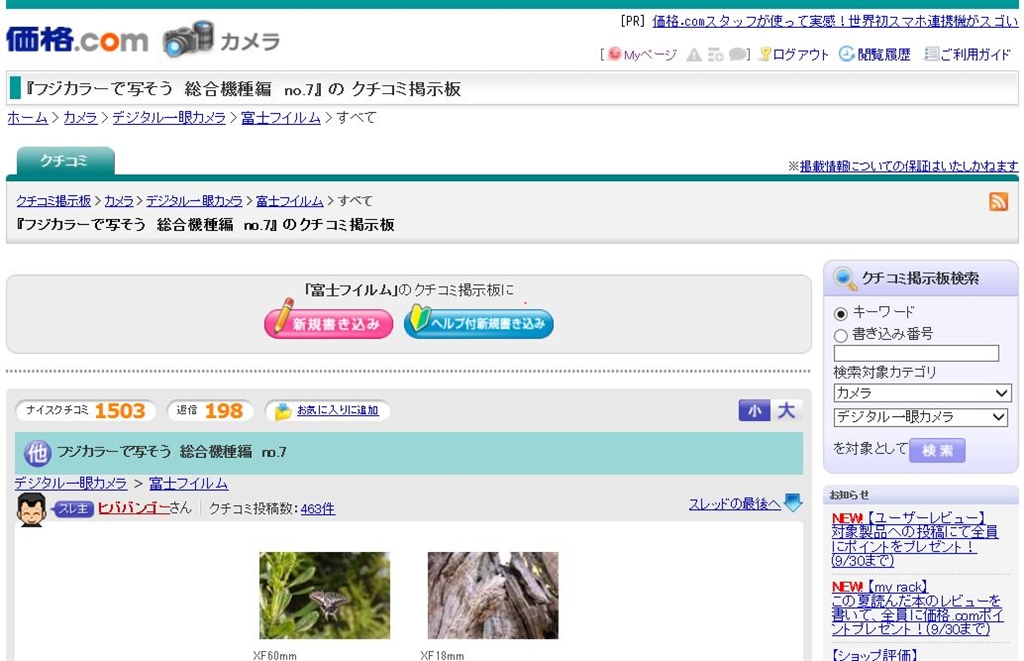The image size is (1024, 661).
Task: Click 富士フイルム link under the thread title
Action: [x=189, y=483]
